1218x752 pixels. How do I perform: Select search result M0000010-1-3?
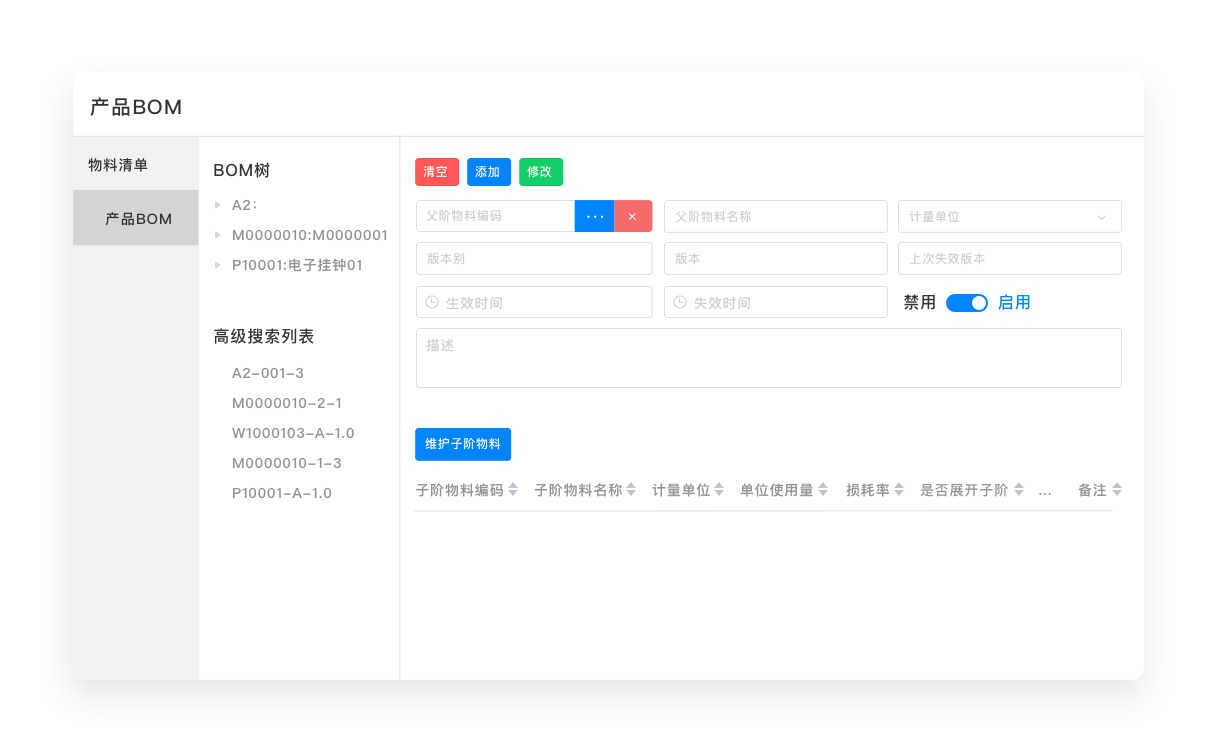point(287,463)
